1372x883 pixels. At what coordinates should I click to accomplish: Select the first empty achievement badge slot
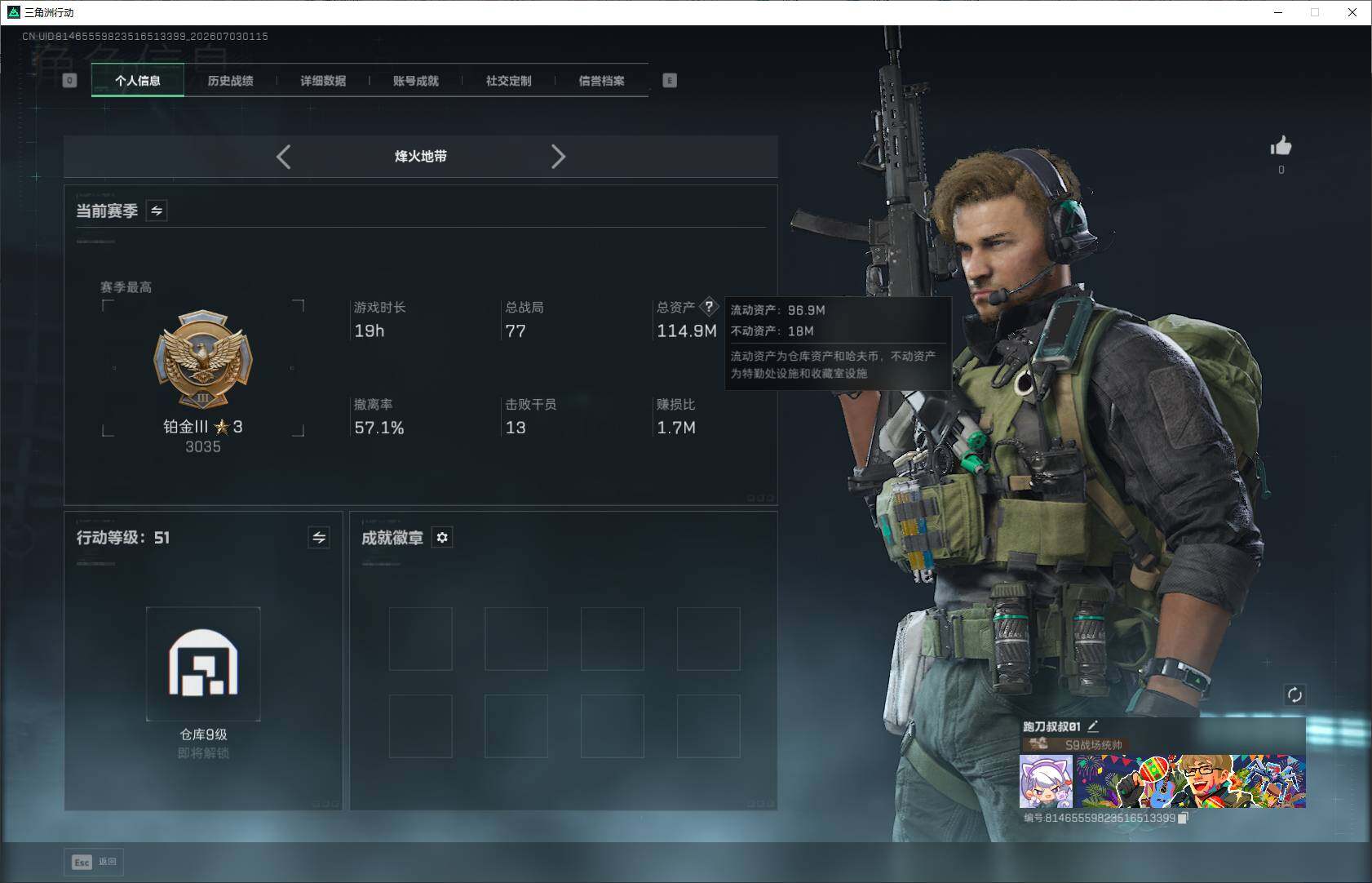point(421,638)
